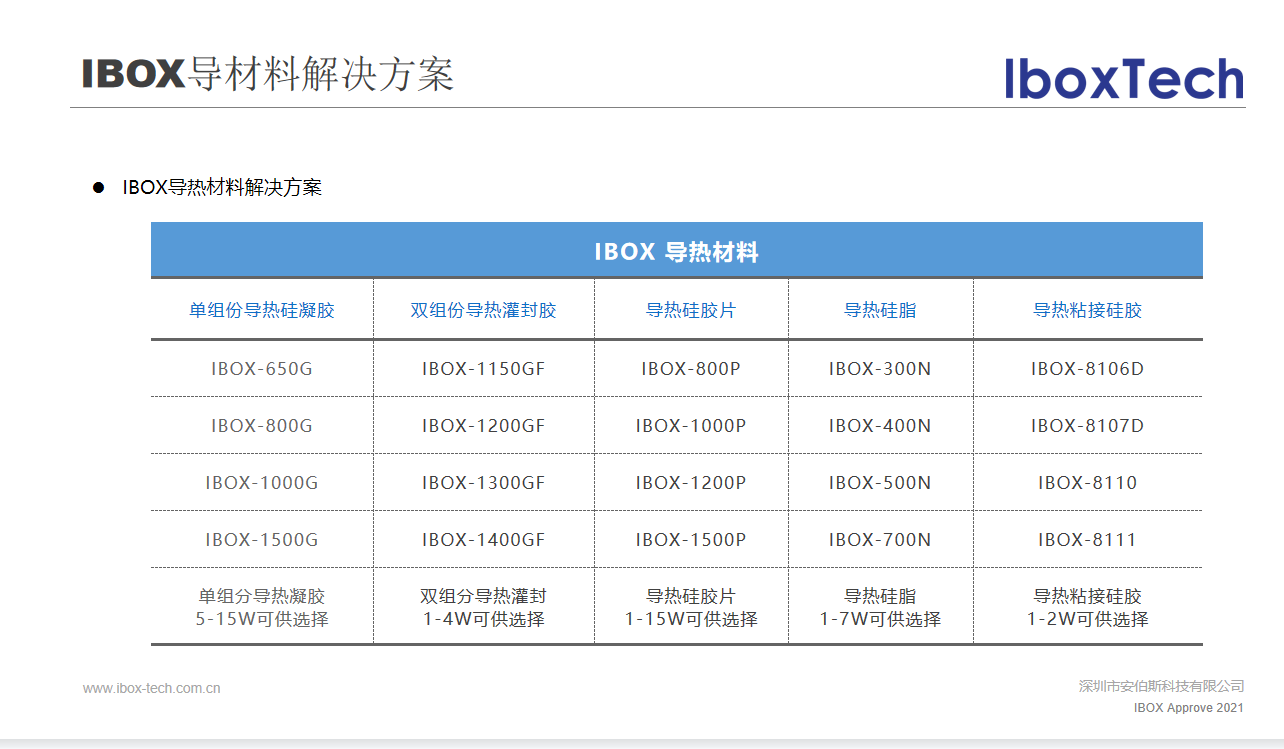Select the IBOX-650G cell
Image resolution: width=1284 pixels, height=749 pixels.
pos(262,369)
